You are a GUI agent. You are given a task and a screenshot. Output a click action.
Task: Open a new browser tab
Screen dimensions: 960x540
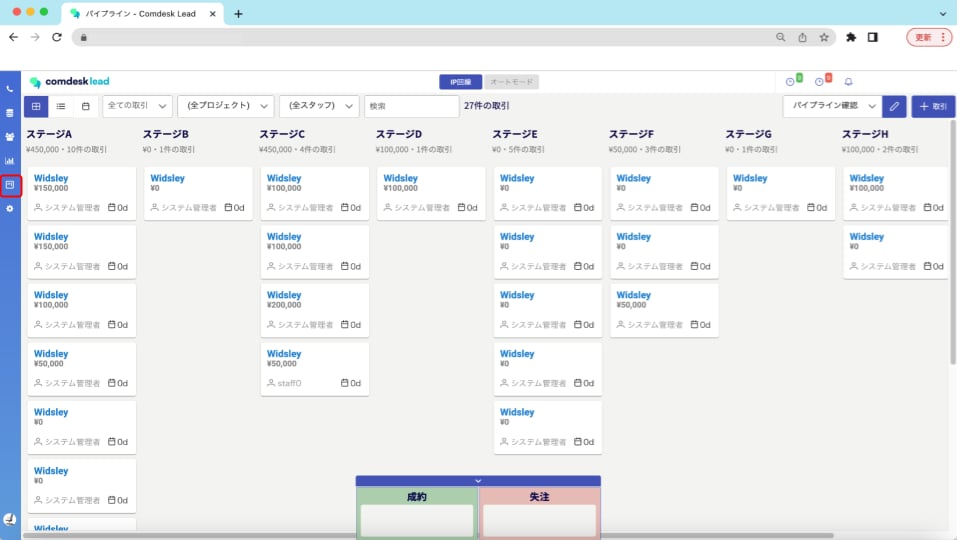238,13
